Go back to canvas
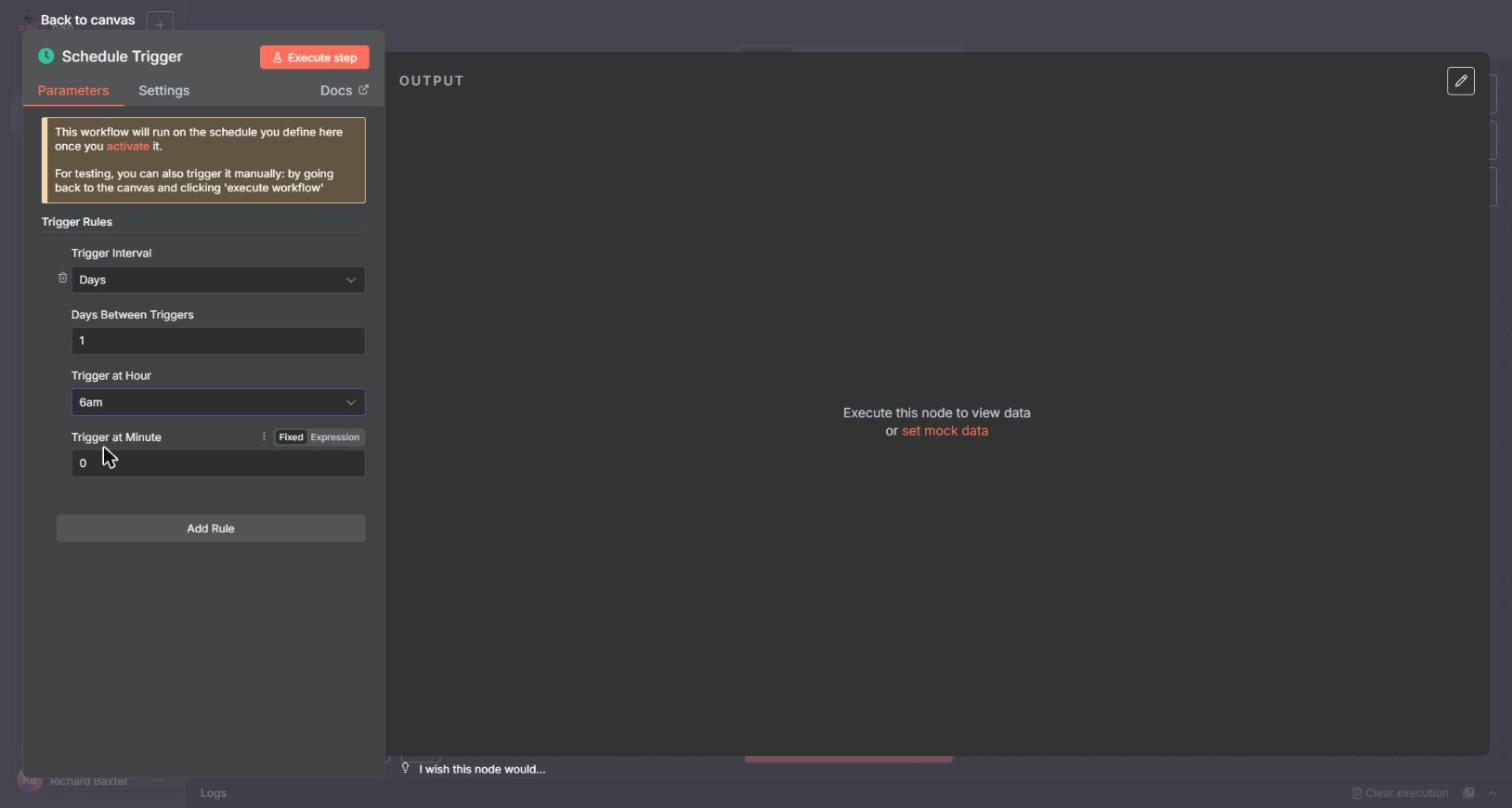Viewport: 1512px width, 808px height. [x=80, y=20]
